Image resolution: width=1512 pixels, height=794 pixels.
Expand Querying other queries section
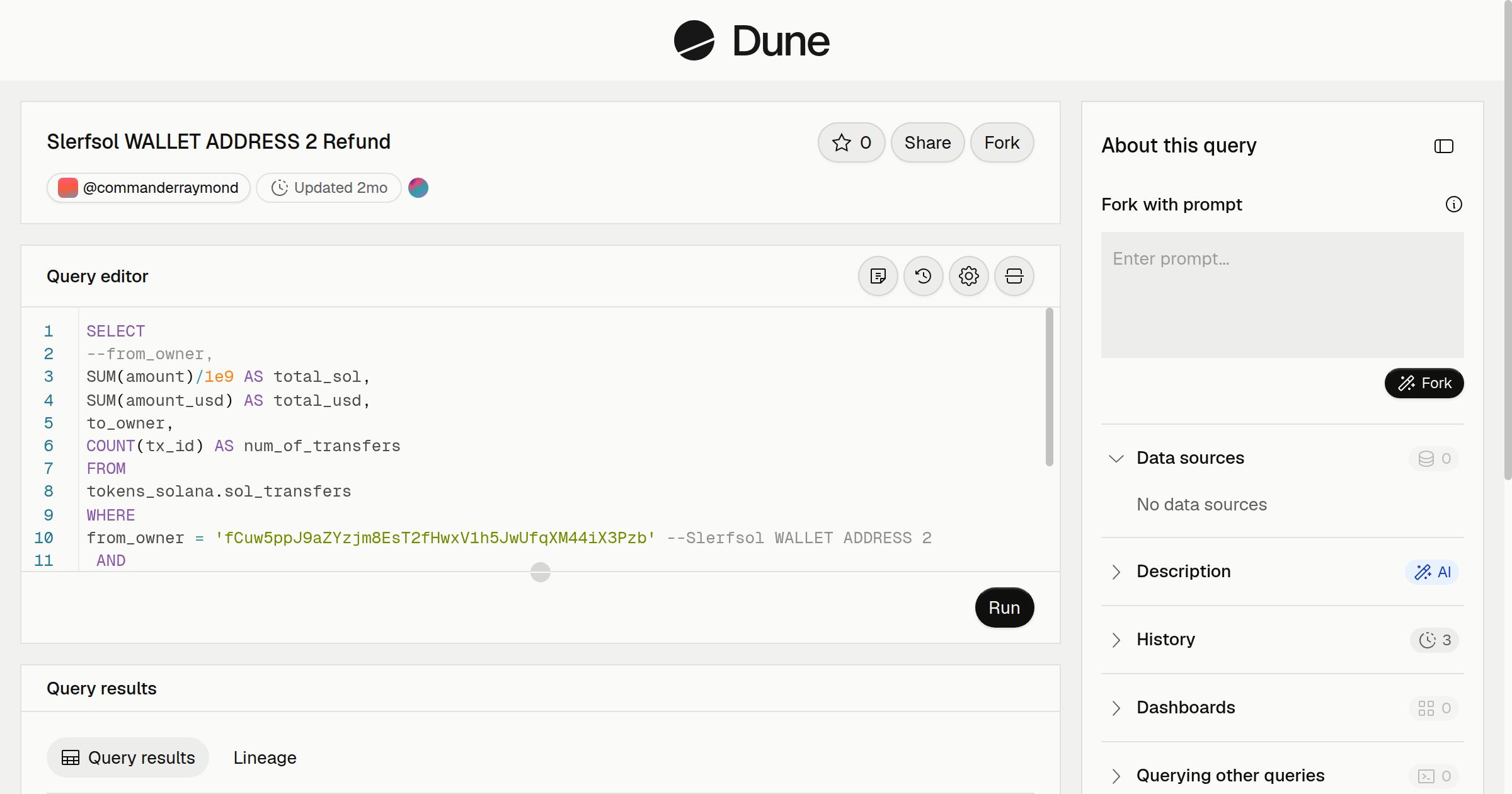coord(1116,776)
